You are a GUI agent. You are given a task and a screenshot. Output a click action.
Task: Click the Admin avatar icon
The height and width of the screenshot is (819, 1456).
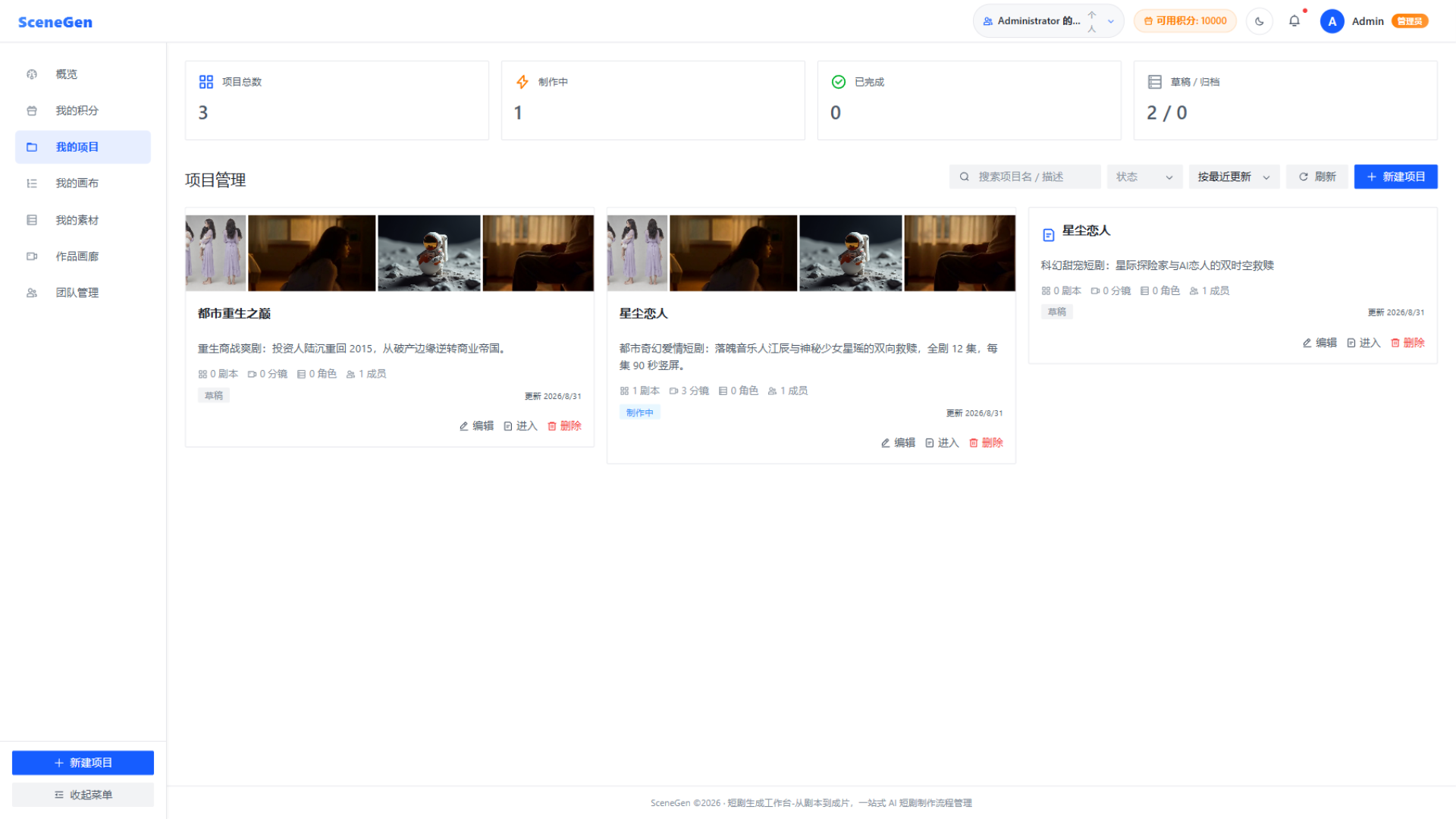click(x=1332, y=21)
